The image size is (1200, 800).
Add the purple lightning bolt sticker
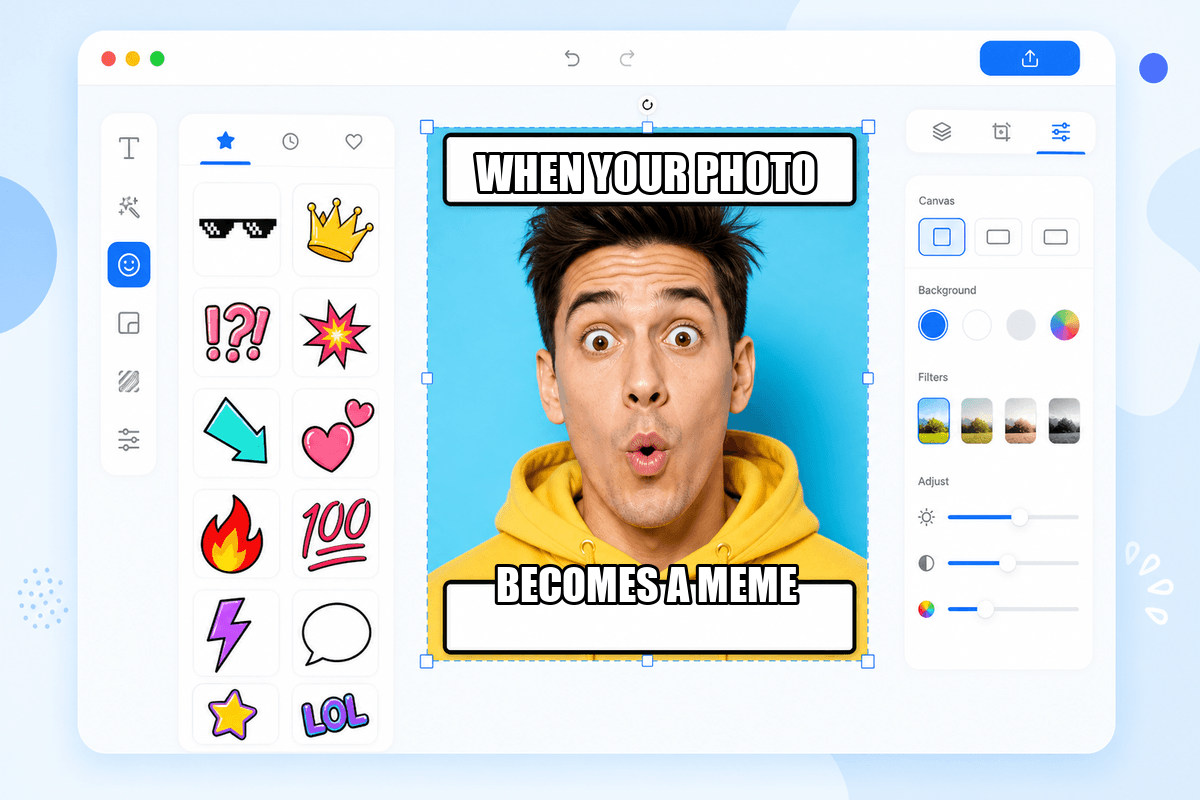236,634
